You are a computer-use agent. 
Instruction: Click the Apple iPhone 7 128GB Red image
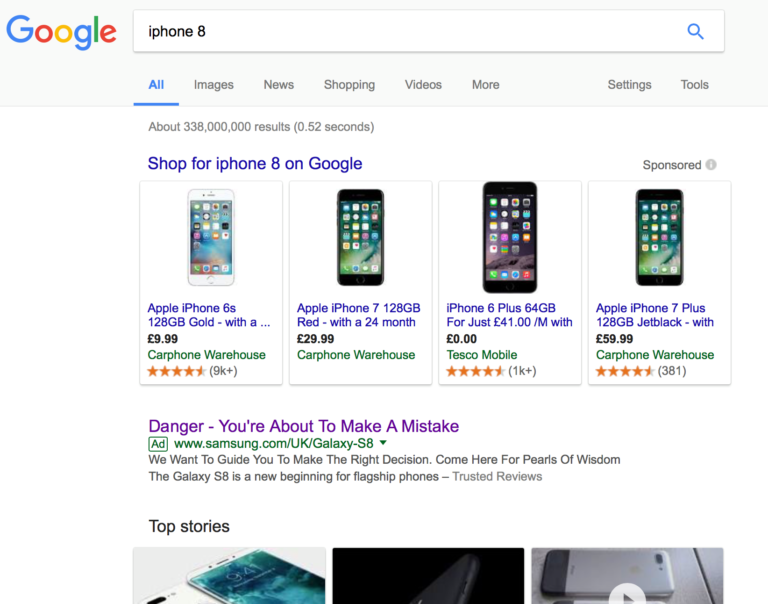click(360, 237)
